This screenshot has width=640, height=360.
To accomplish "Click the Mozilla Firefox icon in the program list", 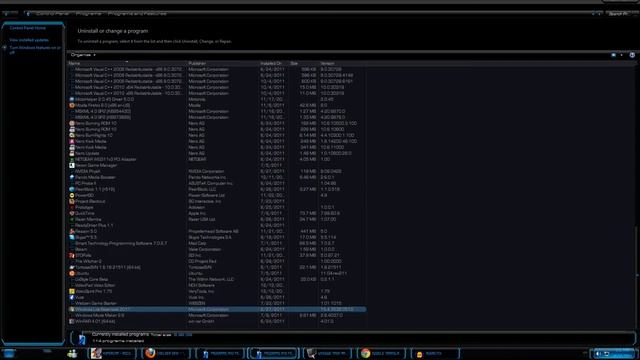I will pyautogui.click(x=72, y=105).
